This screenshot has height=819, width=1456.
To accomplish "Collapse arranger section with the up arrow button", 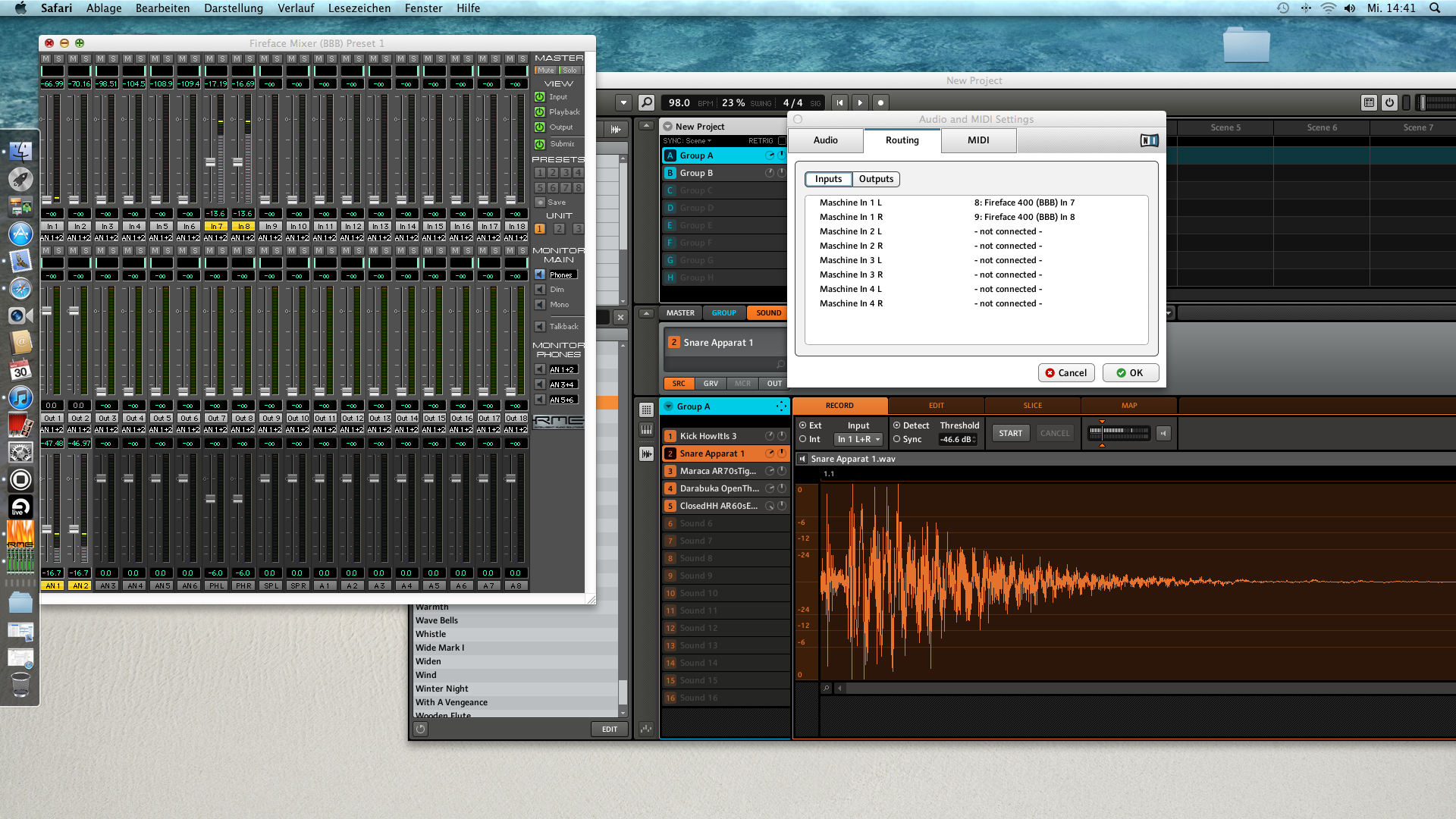I will point(646,125).
